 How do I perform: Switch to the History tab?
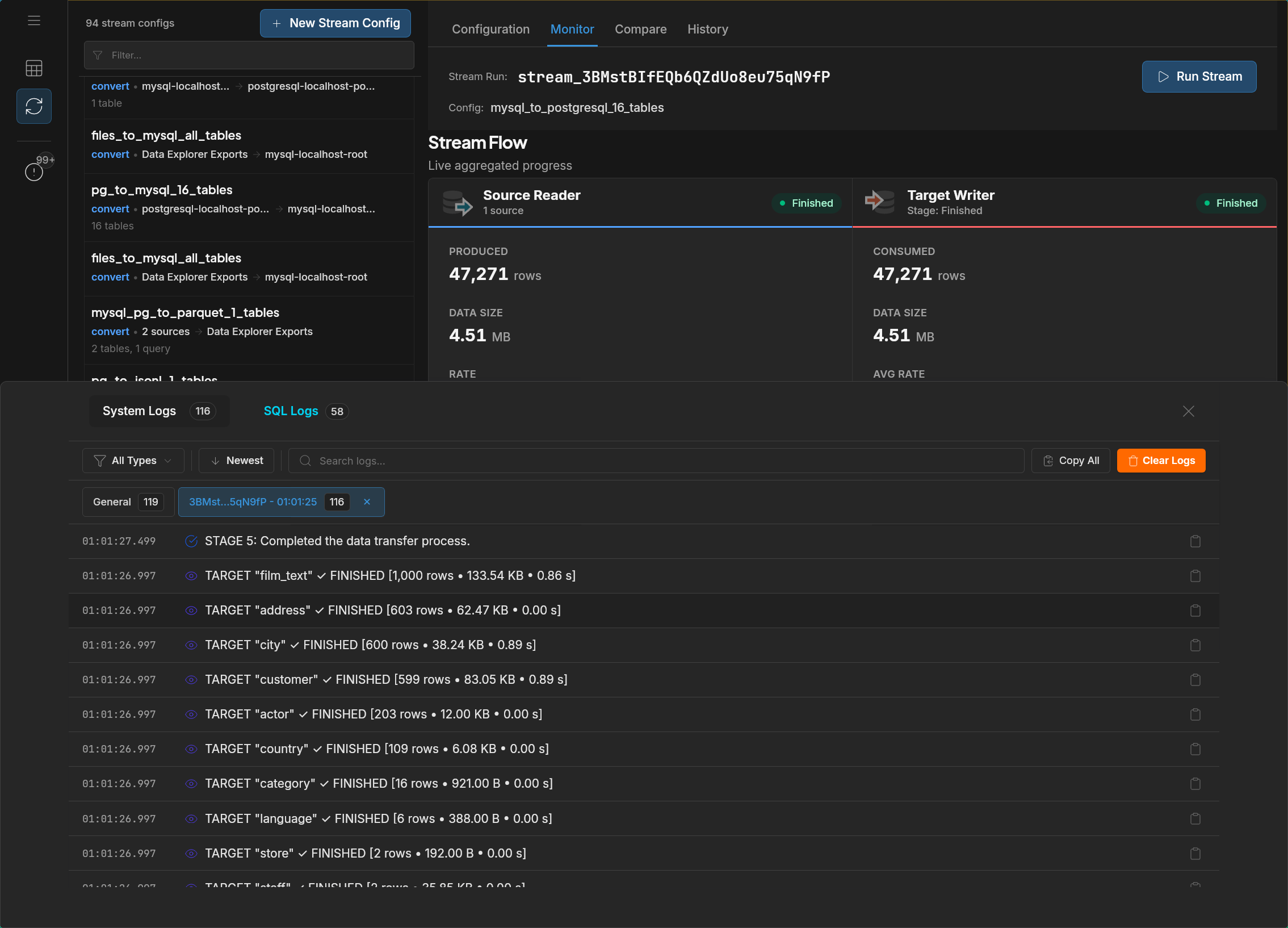pos(708,29)
